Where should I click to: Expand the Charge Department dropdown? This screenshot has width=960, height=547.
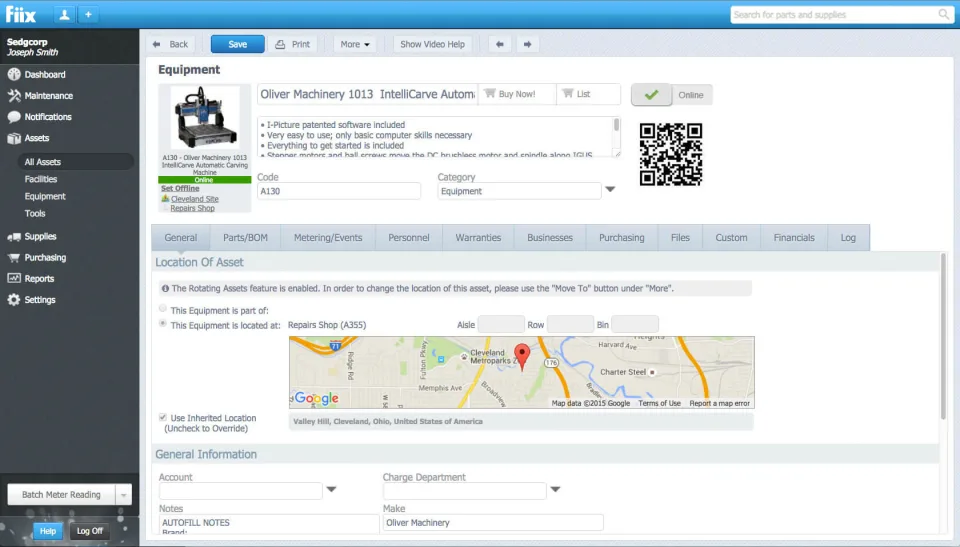tap(555, 489)
